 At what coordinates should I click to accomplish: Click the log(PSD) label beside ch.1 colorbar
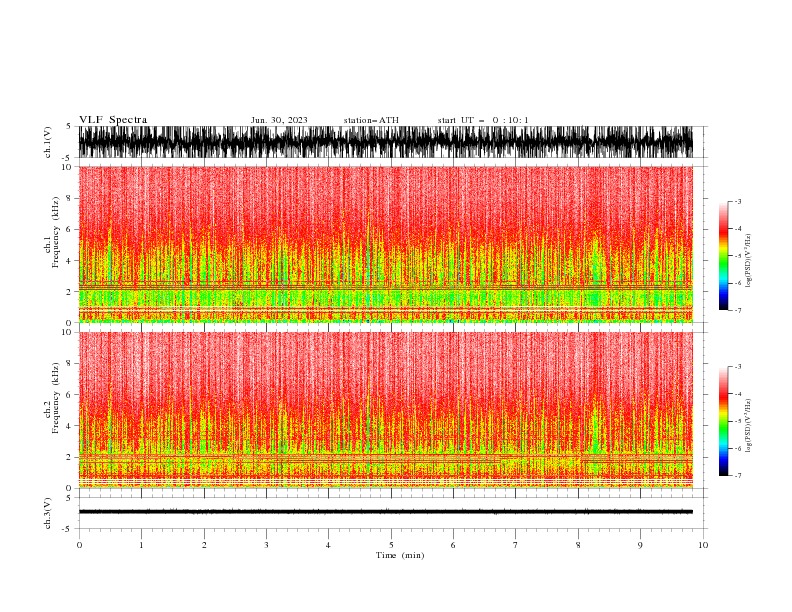click(x=748, y=261)
